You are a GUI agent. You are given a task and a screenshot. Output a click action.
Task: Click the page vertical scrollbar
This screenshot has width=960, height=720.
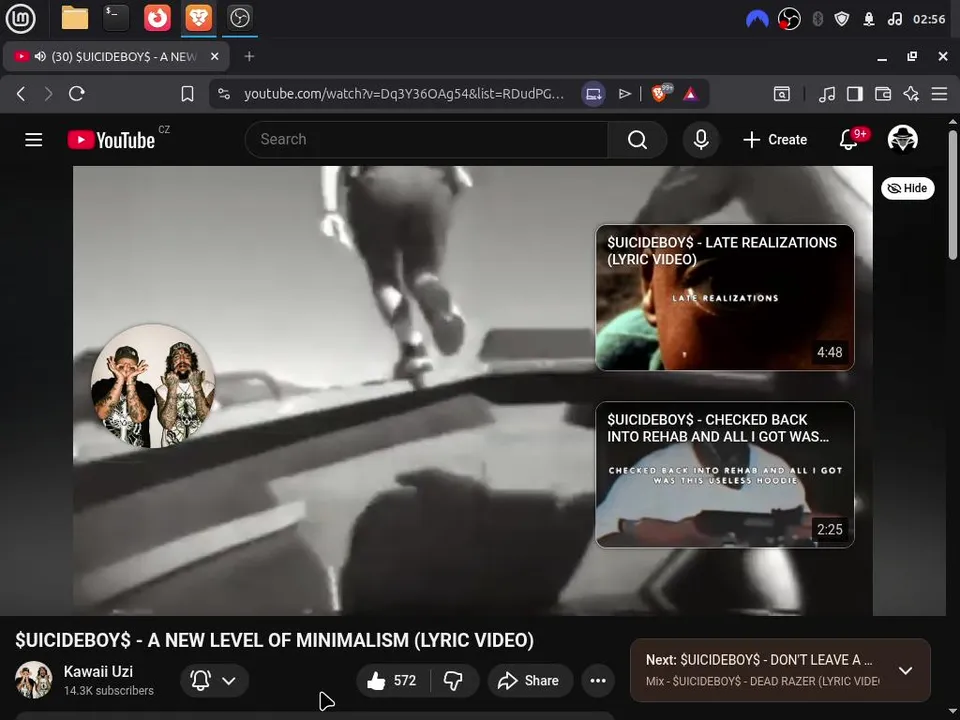pyautogui.click(x=953, y=195)
